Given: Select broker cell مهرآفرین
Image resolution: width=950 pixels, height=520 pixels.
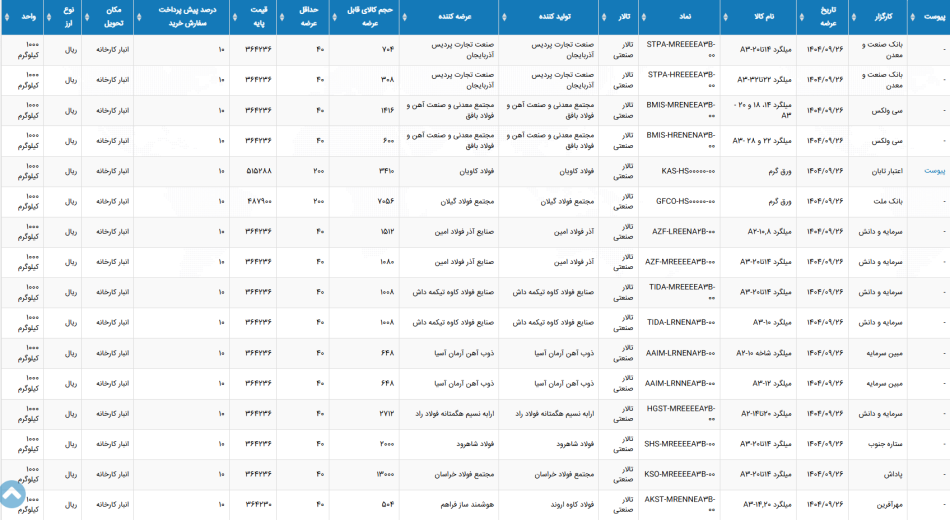Looking at the screenshot, I should tap(879, 505).
